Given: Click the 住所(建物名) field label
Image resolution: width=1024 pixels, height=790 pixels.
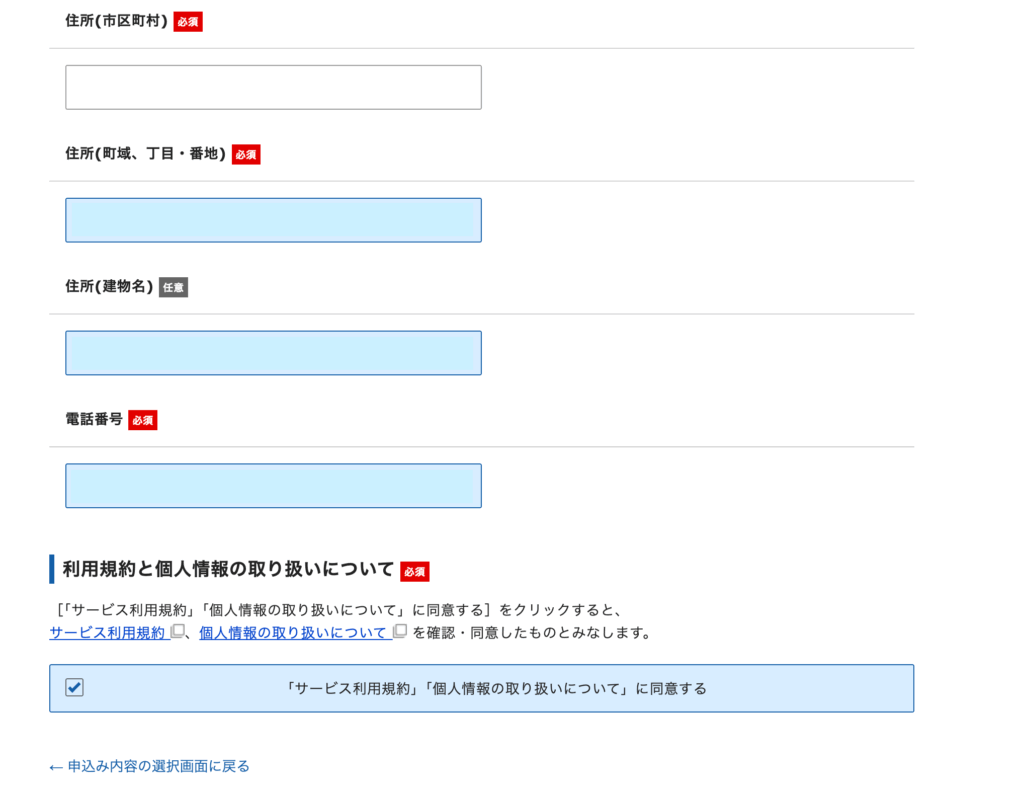Looking at the screenshot, I should (109, 287).
